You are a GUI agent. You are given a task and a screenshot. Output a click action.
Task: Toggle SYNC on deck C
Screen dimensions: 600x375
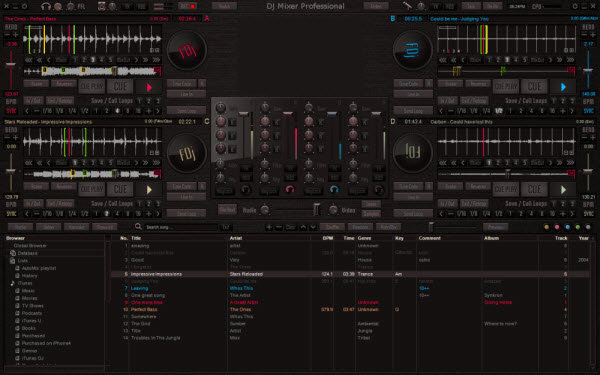click(11, 214)
